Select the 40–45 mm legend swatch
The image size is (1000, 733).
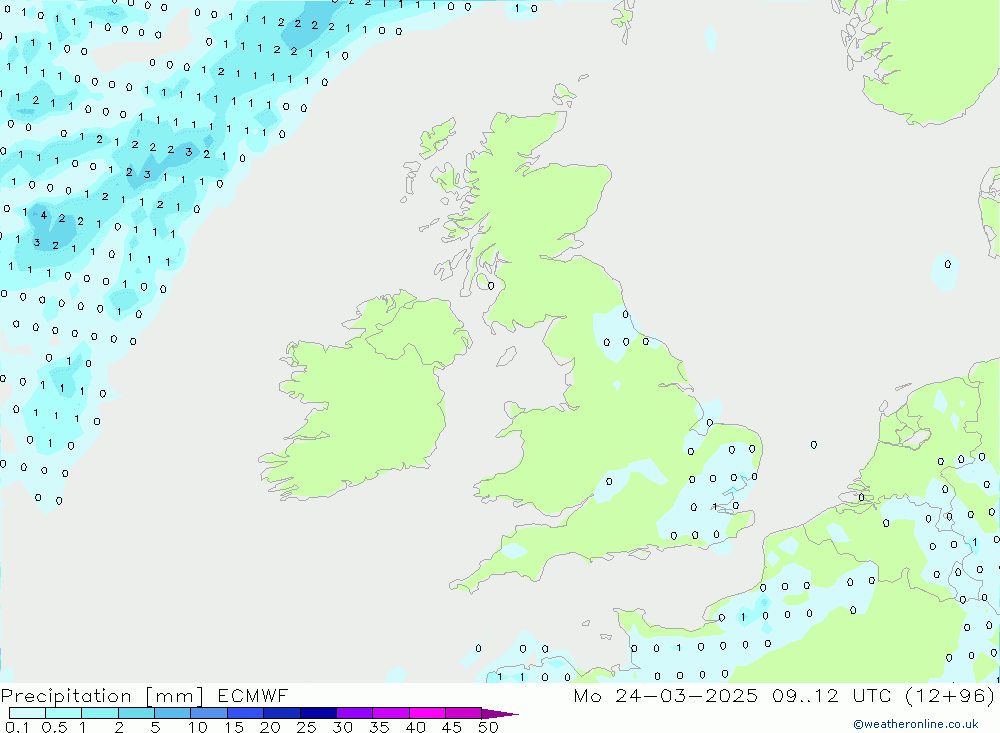[427, 713]
